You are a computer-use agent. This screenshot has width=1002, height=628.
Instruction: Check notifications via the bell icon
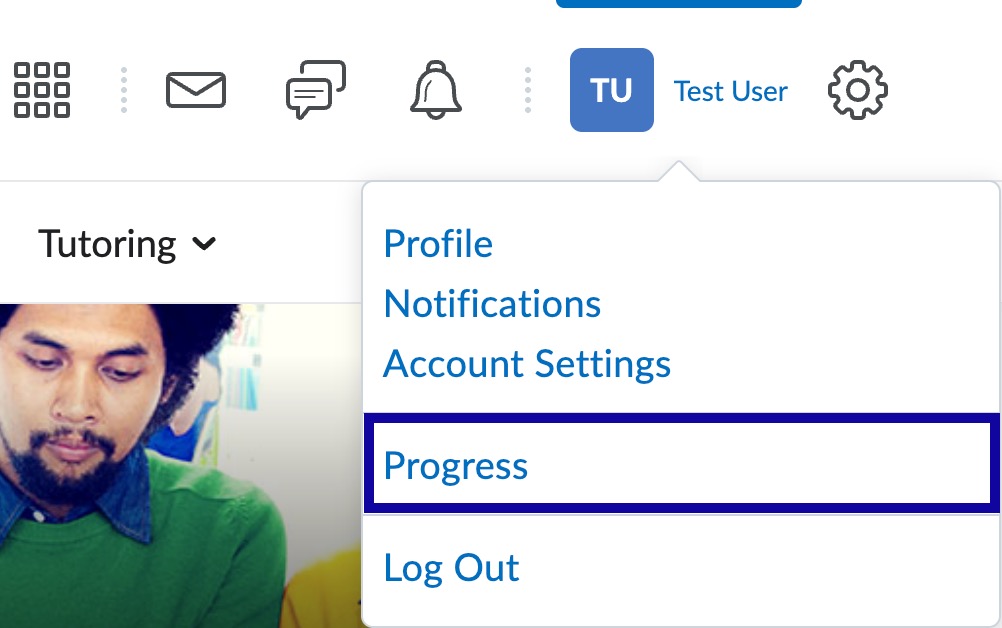pos(435,90)
